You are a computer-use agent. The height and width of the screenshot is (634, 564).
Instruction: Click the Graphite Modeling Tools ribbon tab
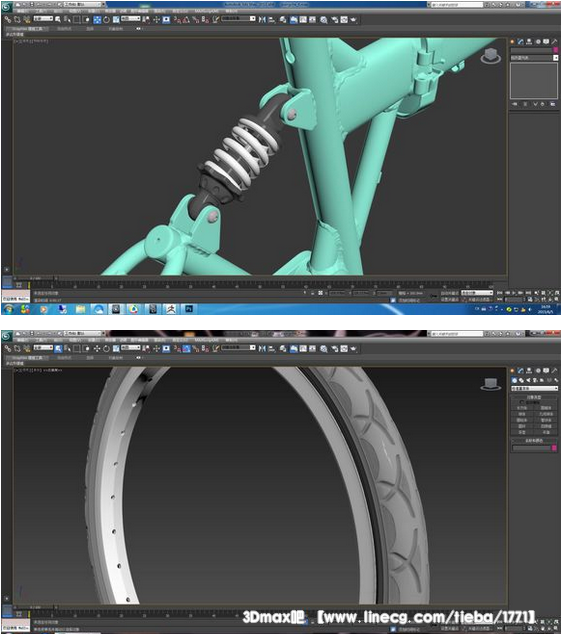[27, 29]
